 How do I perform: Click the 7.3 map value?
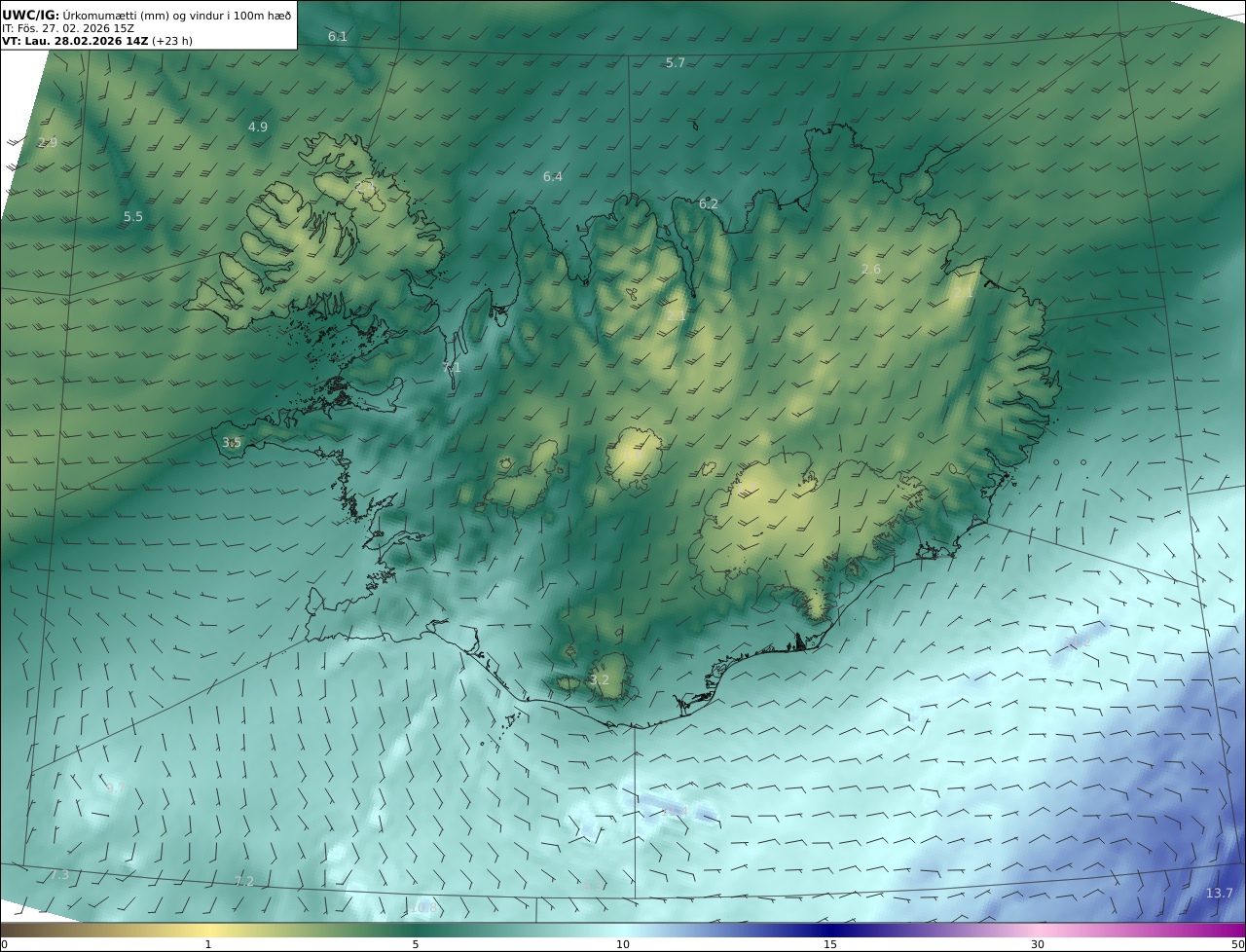point(60,874)
